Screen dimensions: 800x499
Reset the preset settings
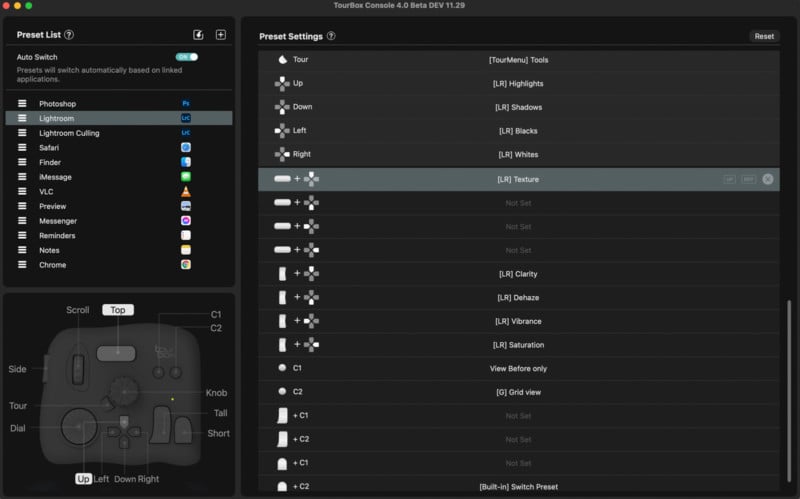pyautogui.click(x=764, y=36)
